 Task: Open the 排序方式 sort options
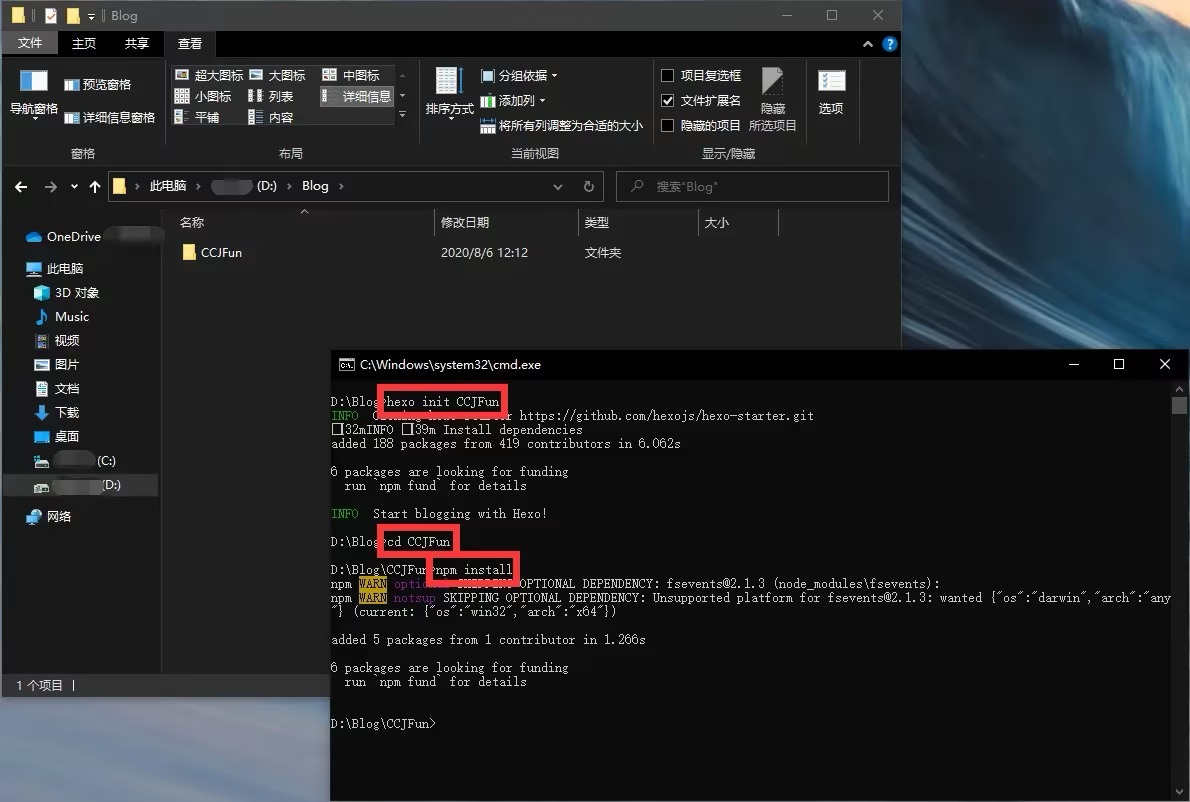point(449,93)
